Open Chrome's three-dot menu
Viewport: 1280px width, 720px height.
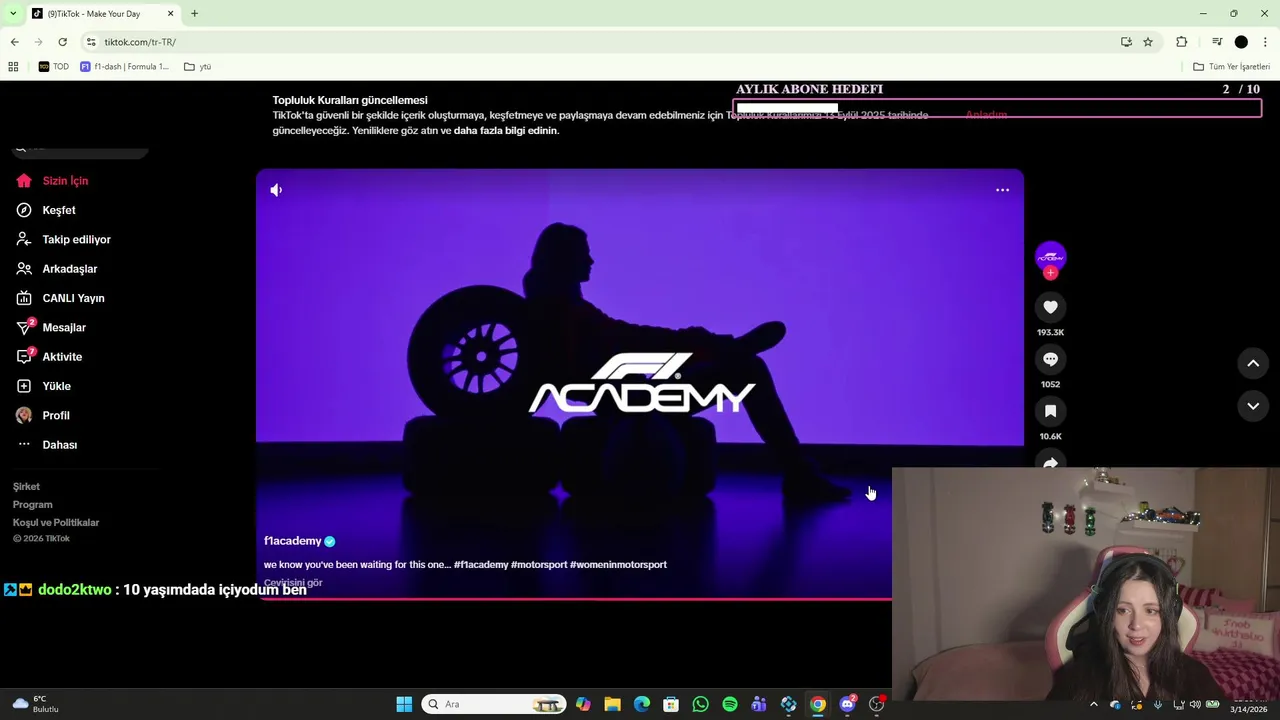coord(1265,42)
